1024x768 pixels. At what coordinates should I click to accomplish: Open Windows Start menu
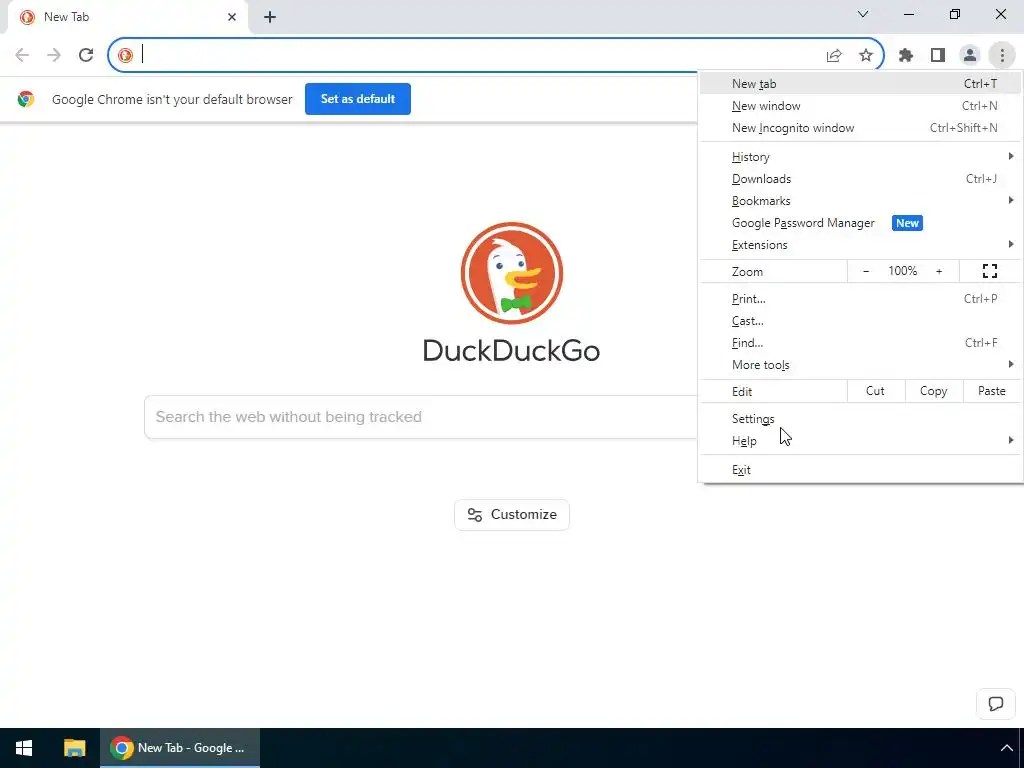click(24, 748)
